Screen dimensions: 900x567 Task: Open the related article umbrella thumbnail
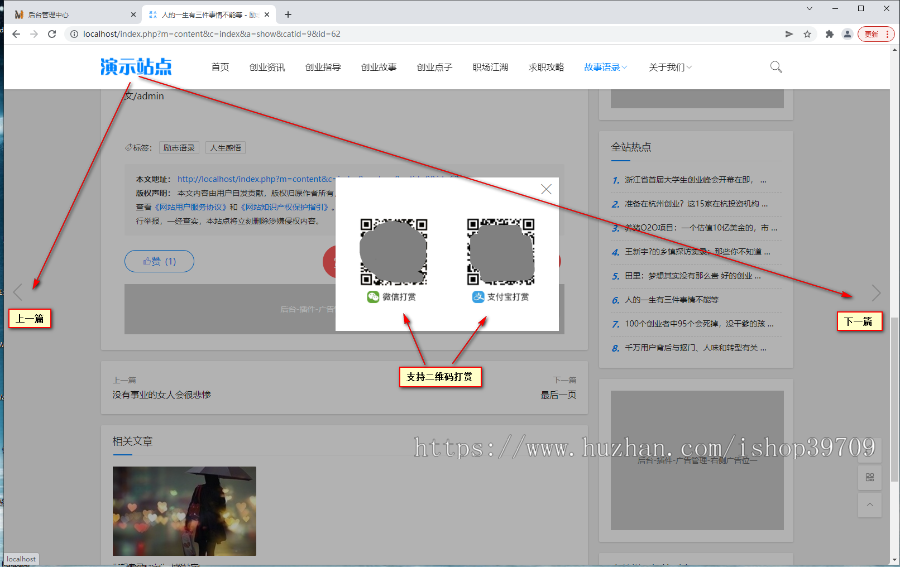tap(184, 511)
